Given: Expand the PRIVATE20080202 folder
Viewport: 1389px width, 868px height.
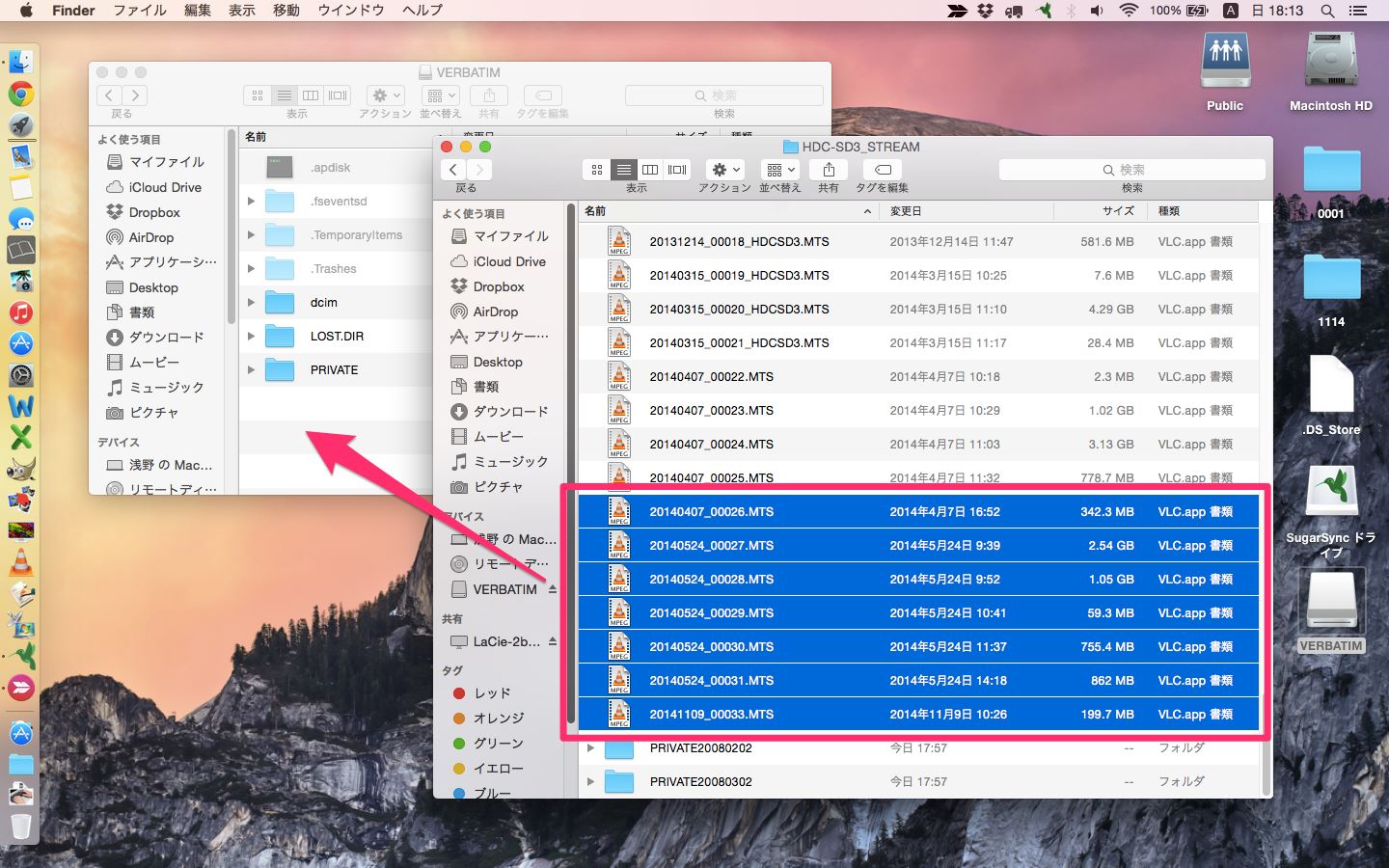Looking at the screenshot, I should pos(590,748).
